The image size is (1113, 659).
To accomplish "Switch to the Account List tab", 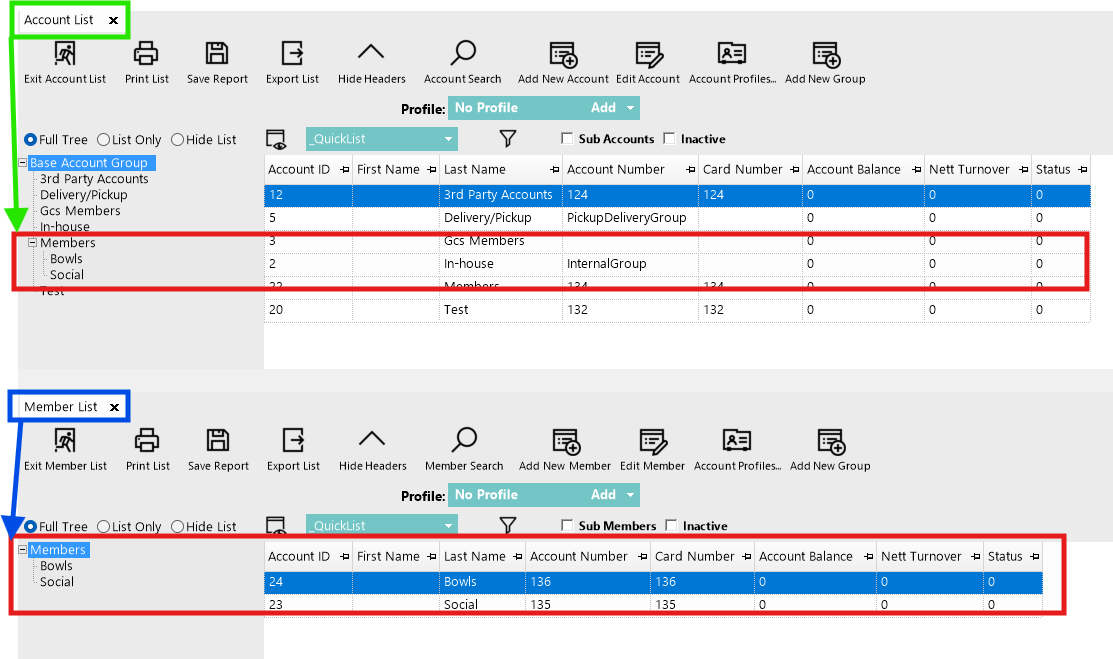I will tap(59, 20).
